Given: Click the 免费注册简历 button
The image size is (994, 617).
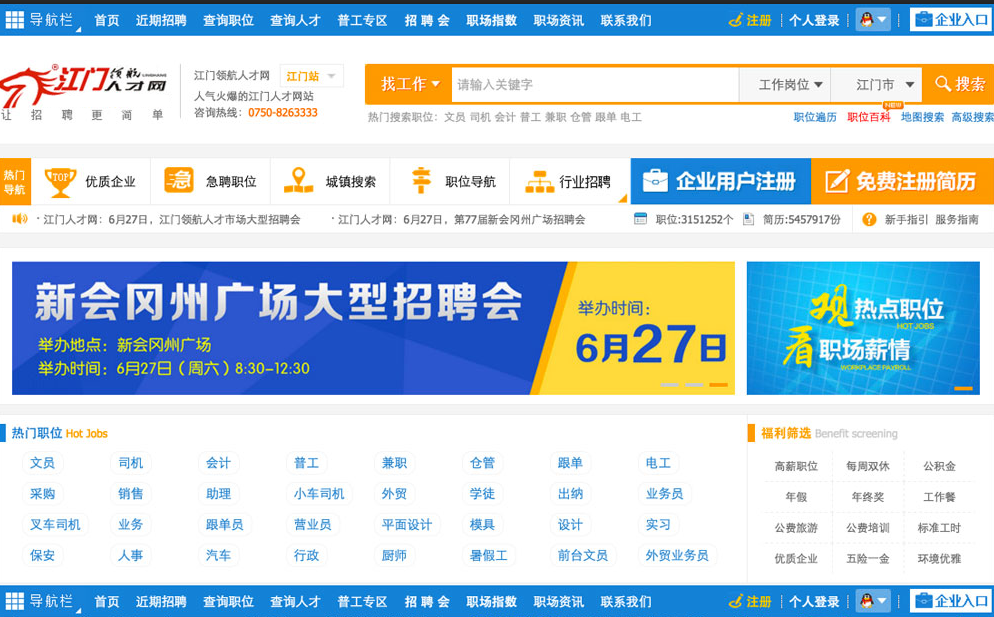Looking at the screenshot, I should 901,181.
